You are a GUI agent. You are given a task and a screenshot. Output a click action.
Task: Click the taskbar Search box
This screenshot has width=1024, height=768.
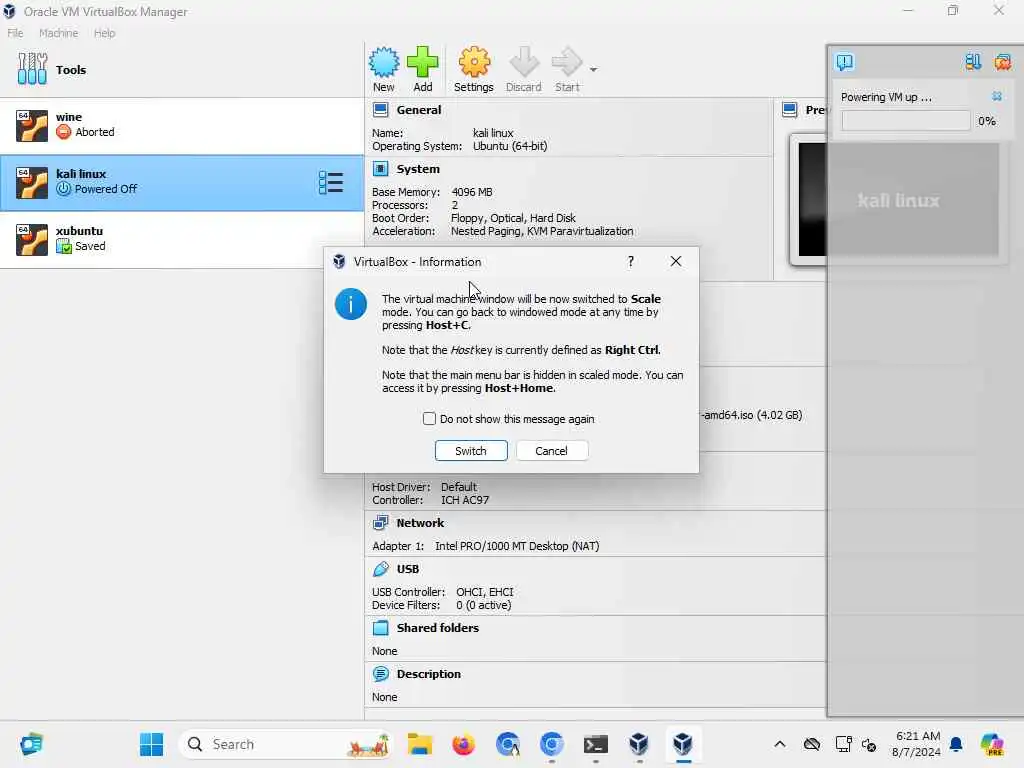(285, 744)
